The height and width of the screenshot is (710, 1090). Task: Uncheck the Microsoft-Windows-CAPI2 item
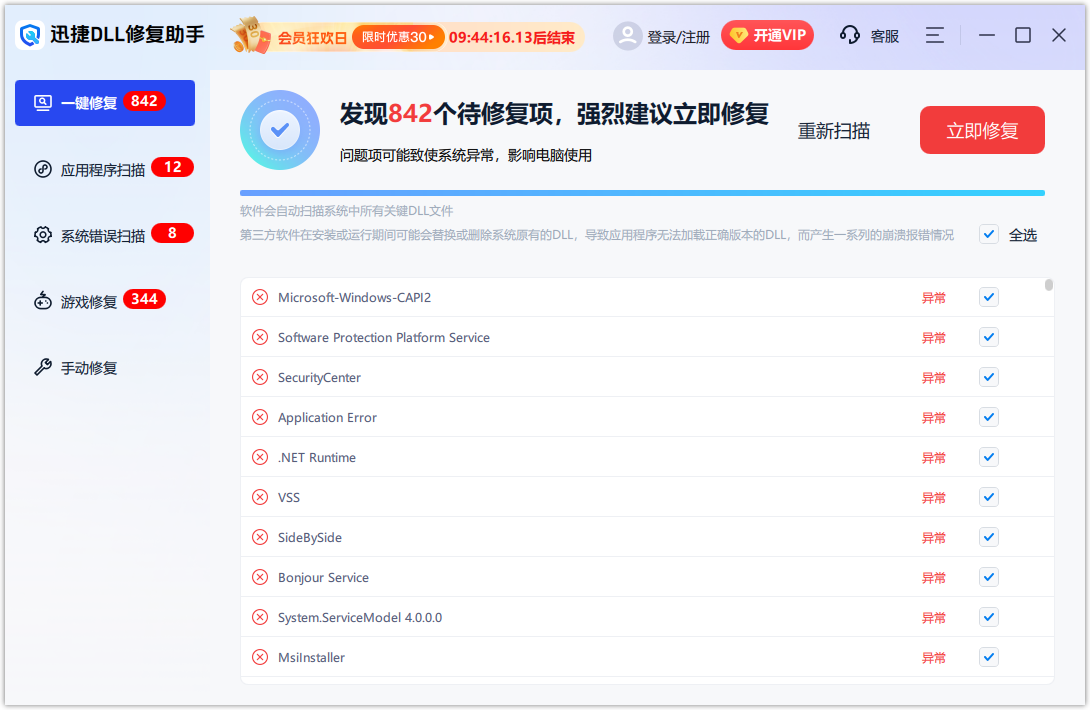pyautogui.click(x=989, y=297)
